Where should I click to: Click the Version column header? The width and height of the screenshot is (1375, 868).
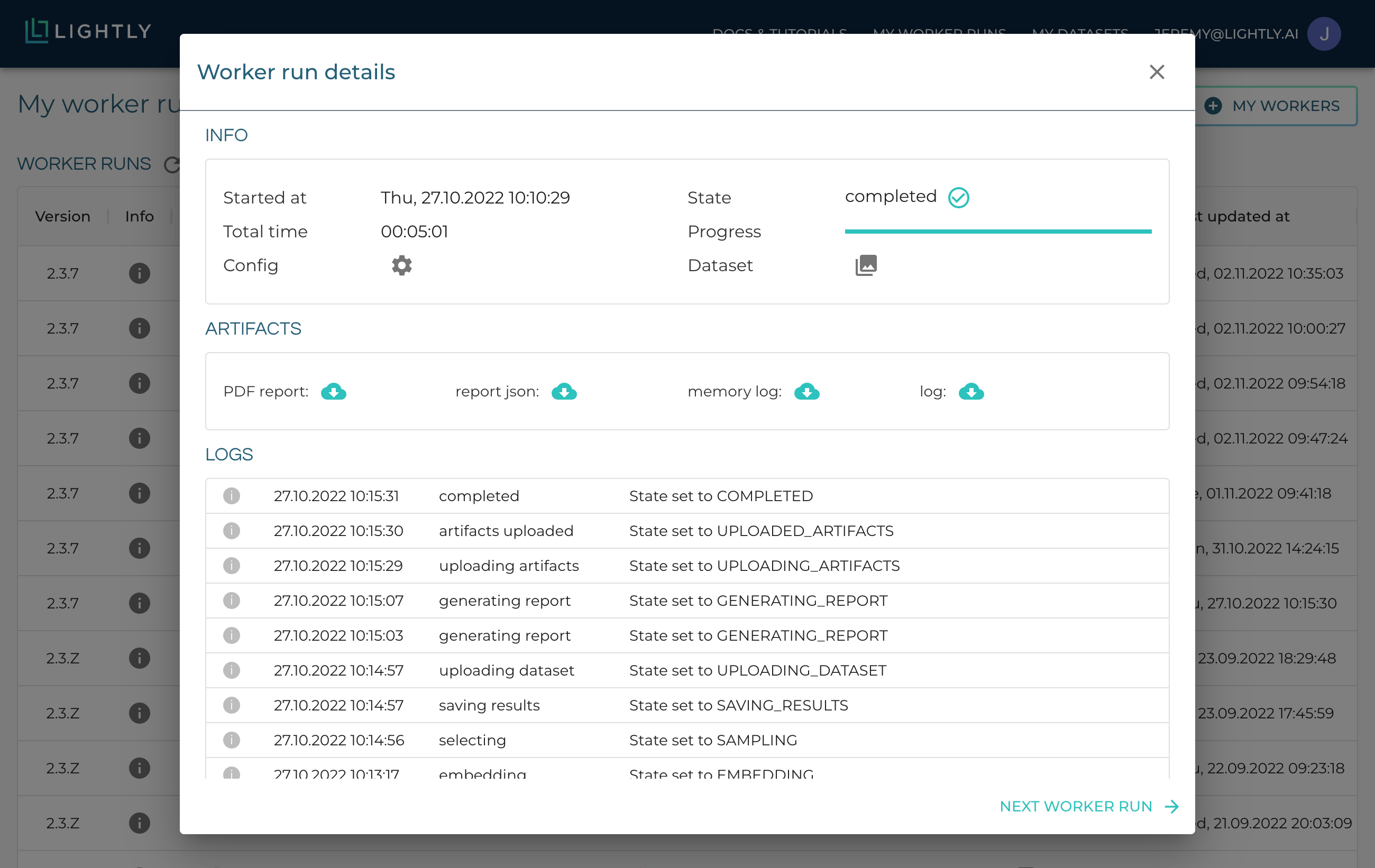(63, 216)
